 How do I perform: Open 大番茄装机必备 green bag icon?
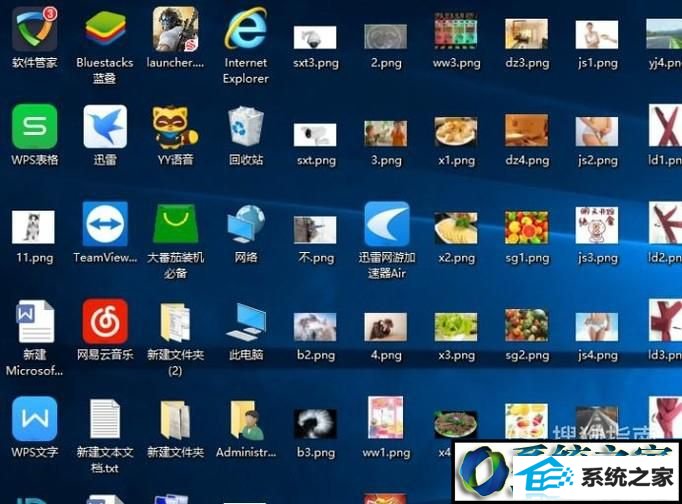175,224
